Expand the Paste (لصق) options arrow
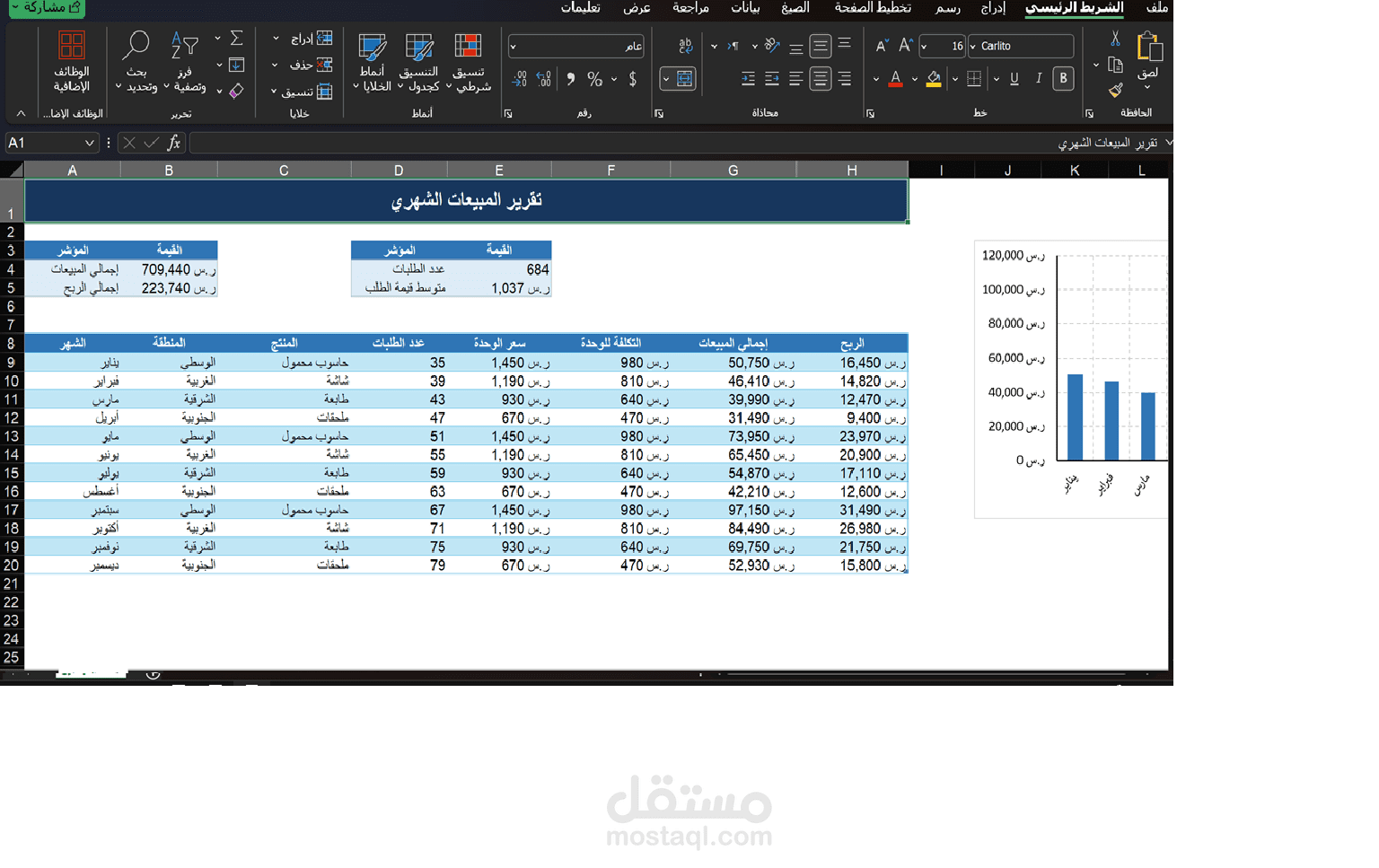Viewport: 1379px width, 868px height. (1147, 87)
